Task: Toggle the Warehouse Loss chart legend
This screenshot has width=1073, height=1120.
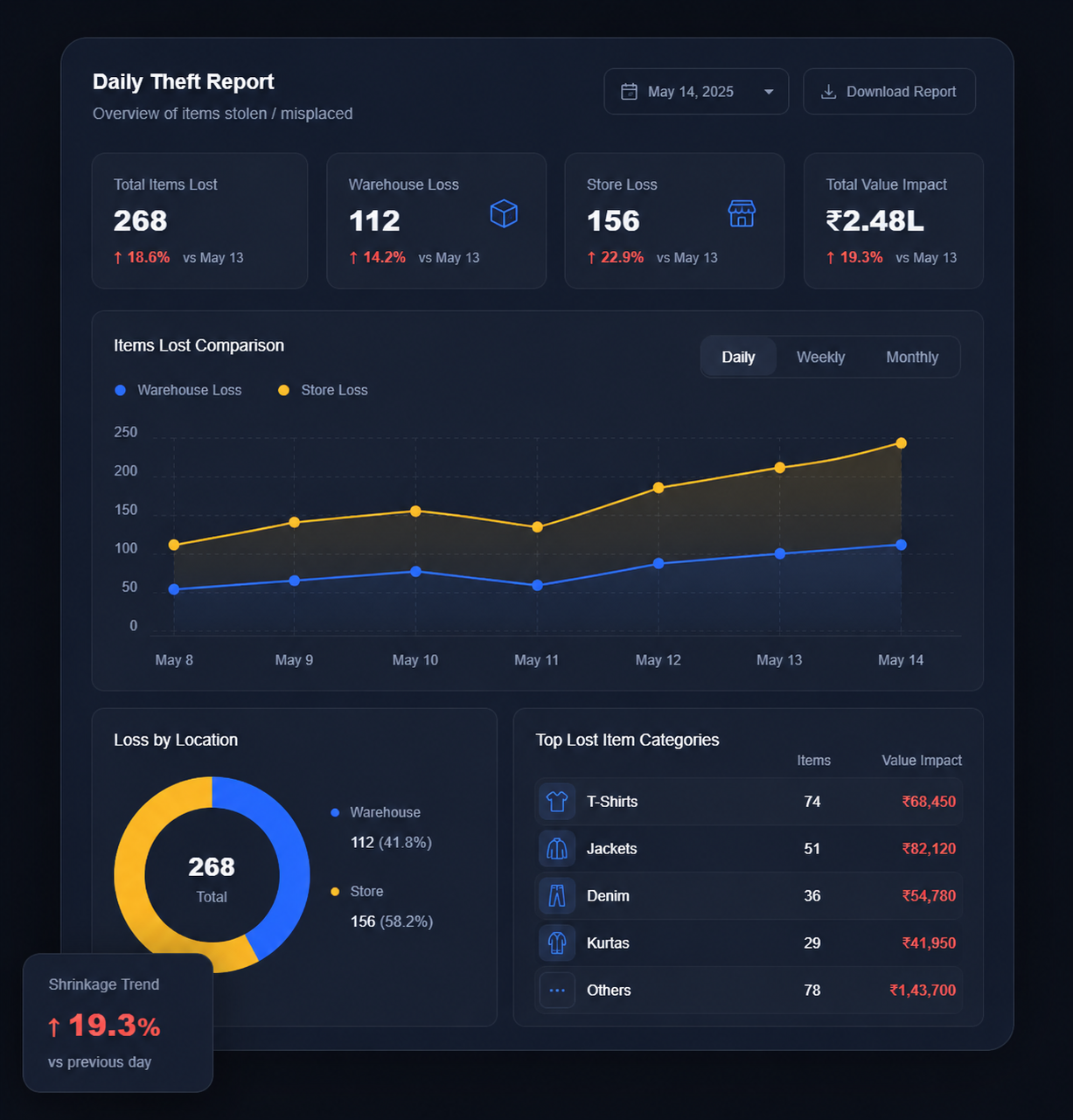Action: click(x=178, y=390)
